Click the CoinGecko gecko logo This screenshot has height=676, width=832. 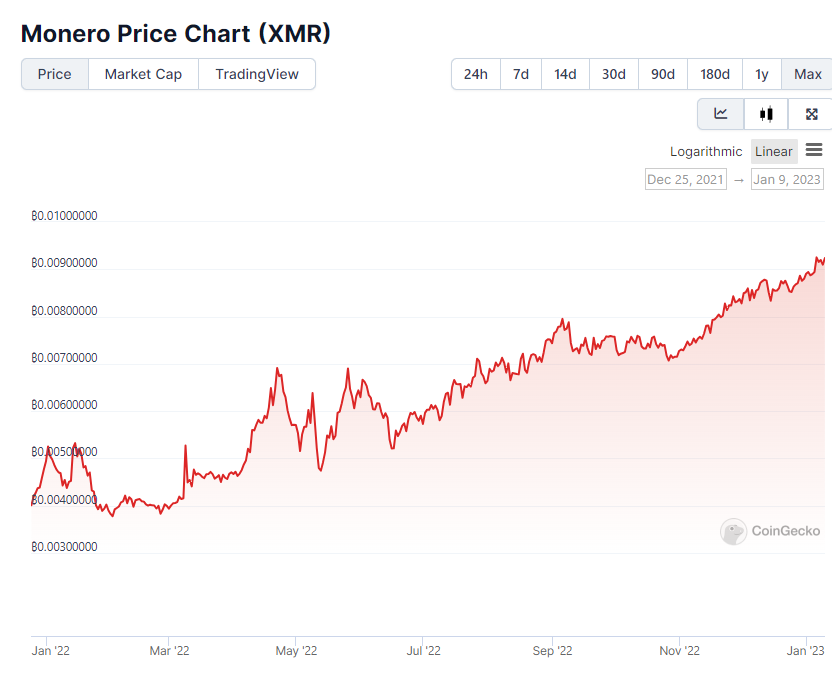734,531
